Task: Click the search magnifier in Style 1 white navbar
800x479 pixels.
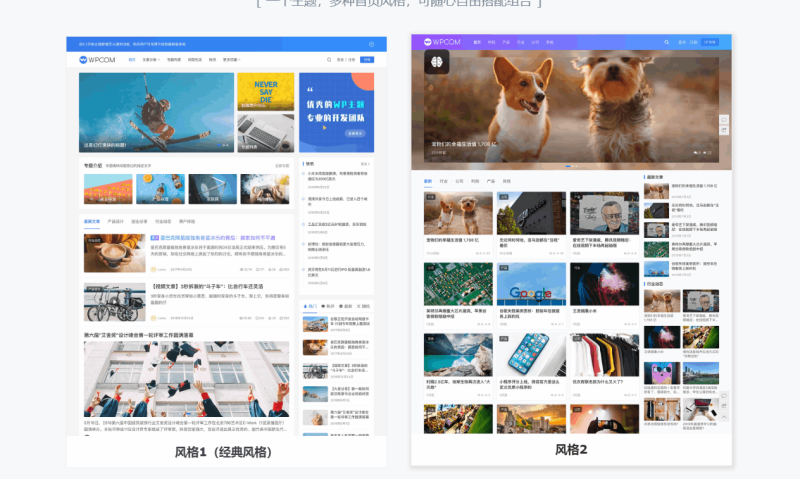Action: [x=329, y=60]
